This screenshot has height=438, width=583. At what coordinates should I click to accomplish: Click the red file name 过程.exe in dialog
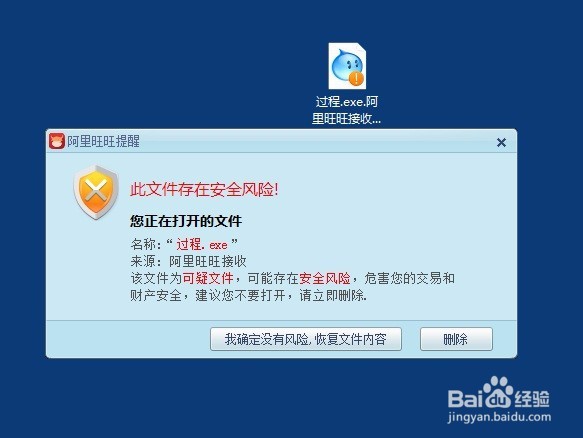pos(202,245)
